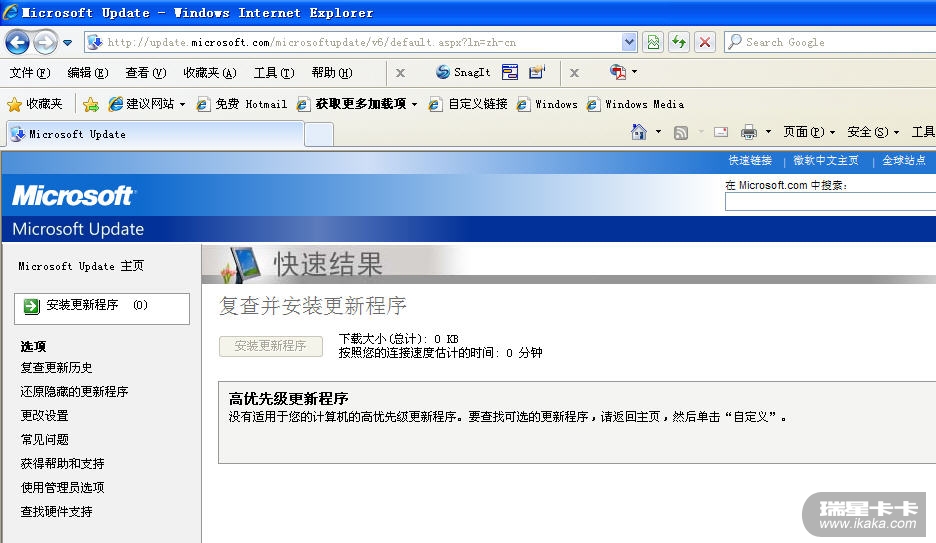
Task: Open the 工具(T) menu
Action: [x=274, y=73]
